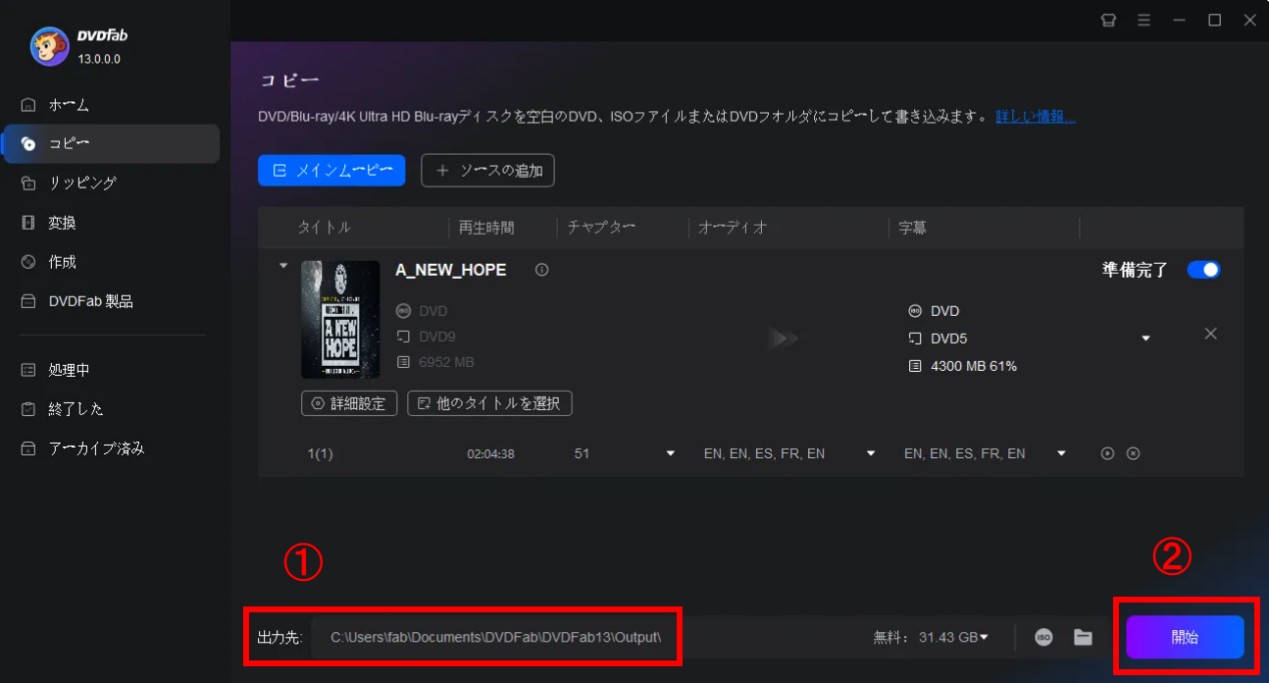Click the DVDFab monkey logo
1269x683 pixels.
(49, 46)
